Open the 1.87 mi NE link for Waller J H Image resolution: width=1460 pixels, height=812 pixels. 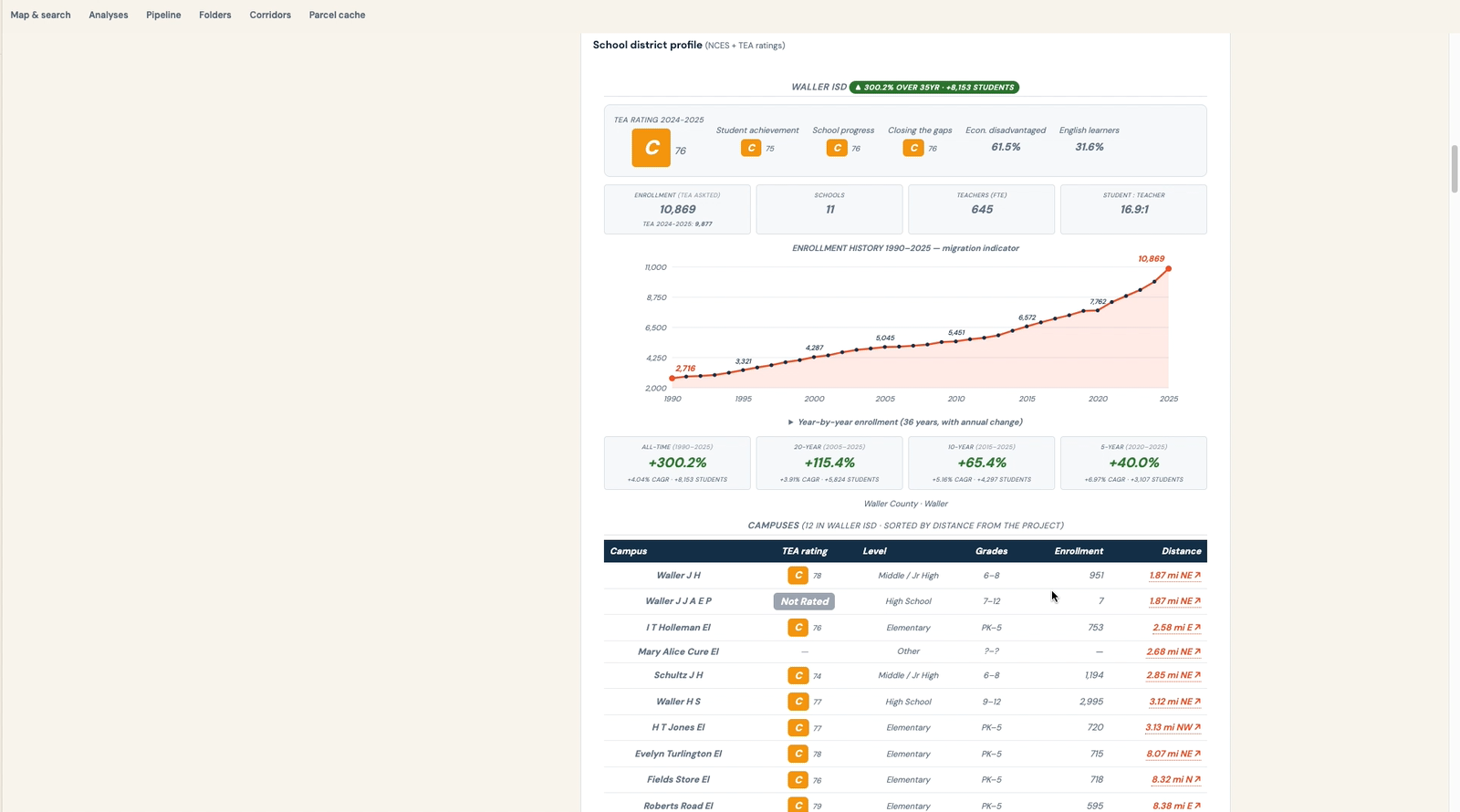[x=1174, y=576]
